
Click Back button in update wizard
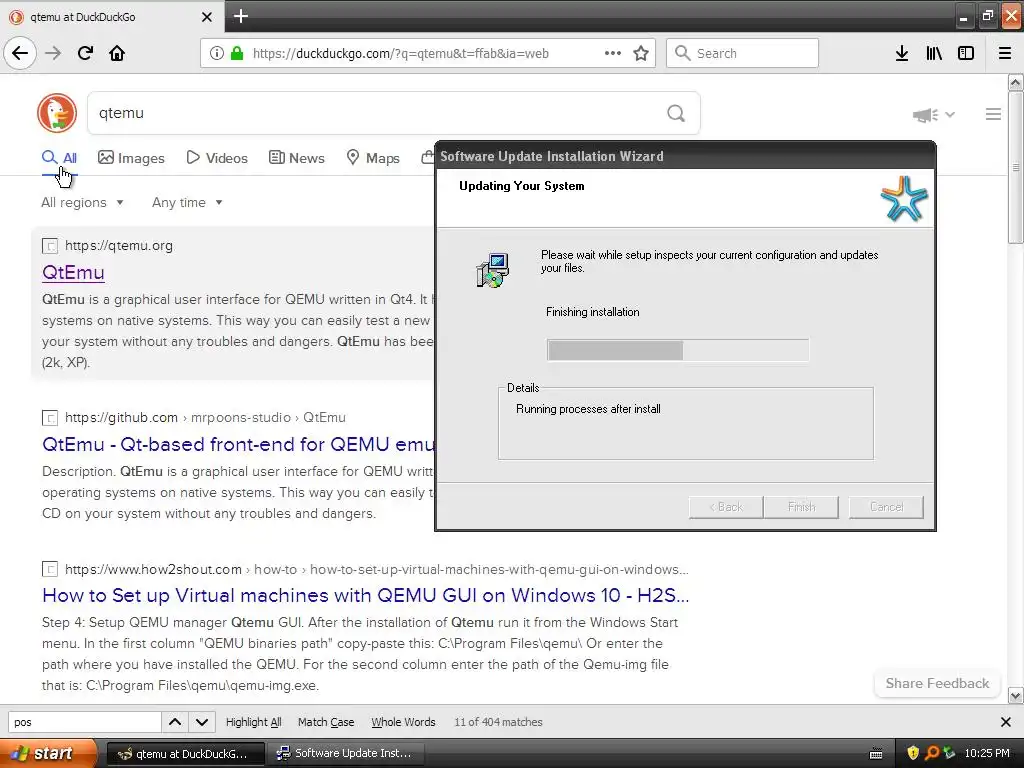click(x=726, y=507)
